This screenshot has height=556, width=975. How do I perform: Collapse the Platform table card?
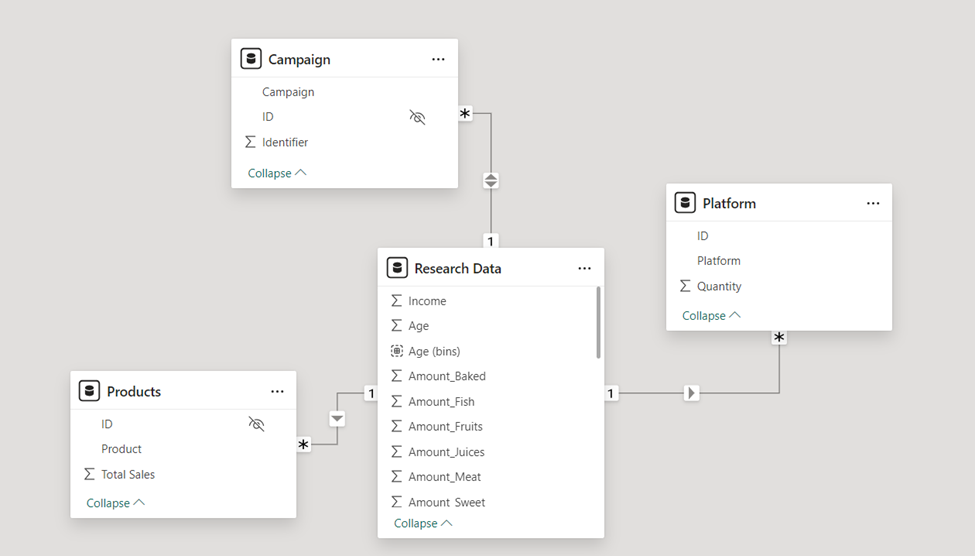(x=711, y=315)
